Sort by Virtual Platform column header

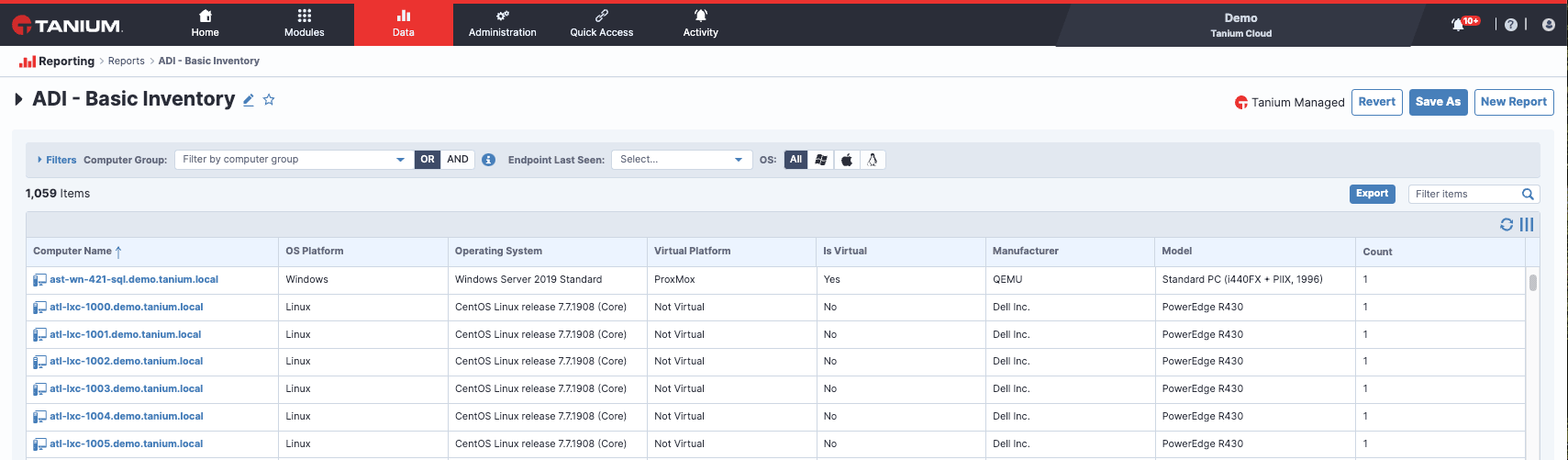pos(693,251)
